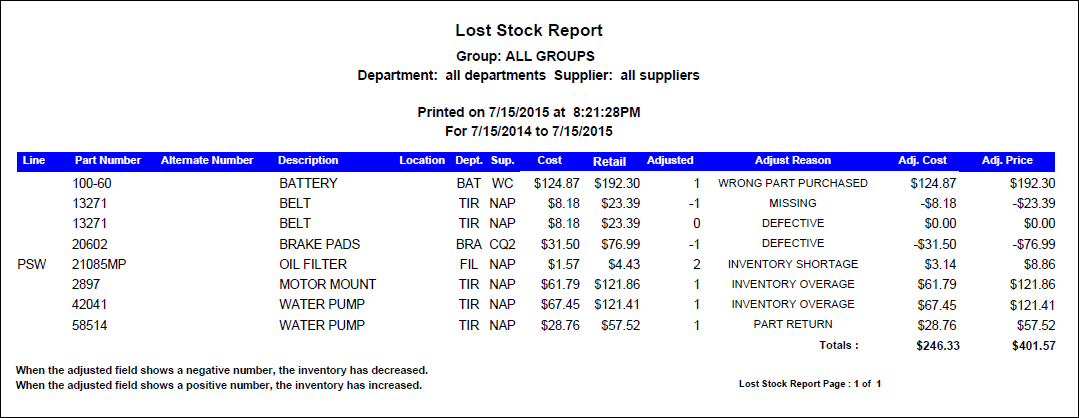The image size is (1079, 418).
Task: Select the PSW line code
Action: (32, 264)
